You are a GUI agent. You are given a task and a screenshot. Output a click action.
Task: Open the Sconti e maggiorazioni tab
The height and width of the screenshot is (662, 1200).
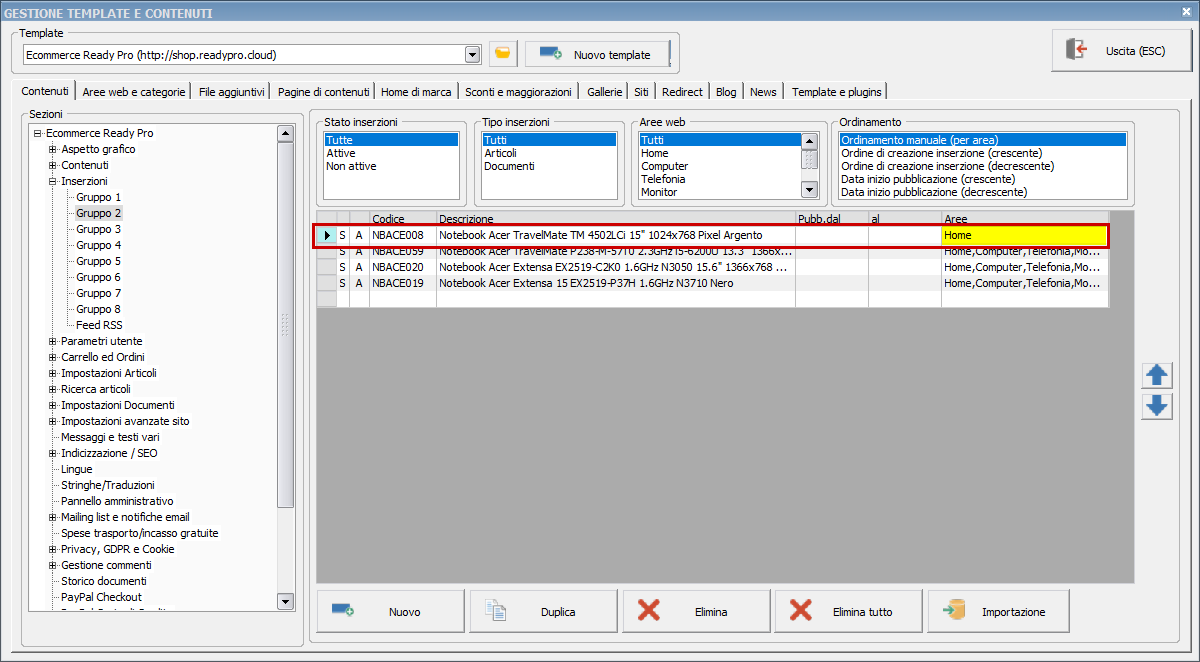click(x=518, y=91)
